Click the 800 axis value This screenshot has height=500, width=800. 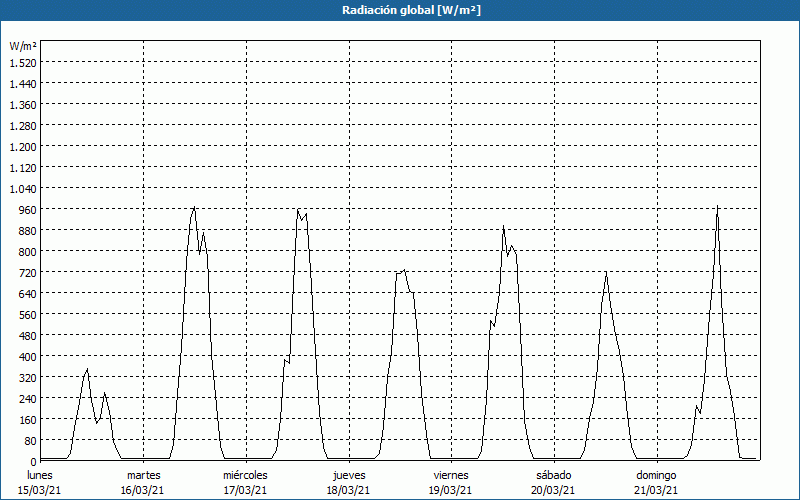[x=28, y=252]
